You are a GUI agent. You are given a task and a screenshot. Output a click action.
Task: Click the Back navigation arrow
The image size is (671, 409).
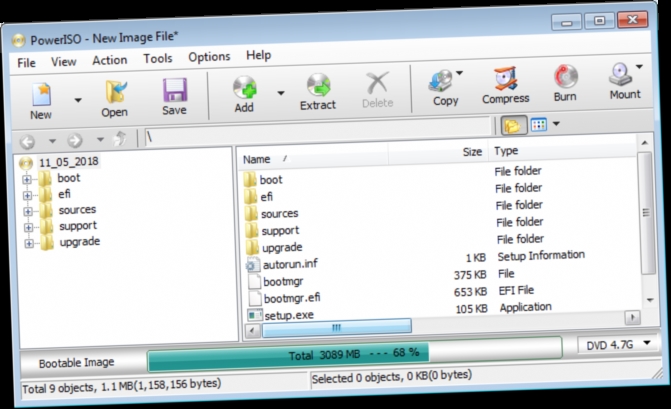(x=27, y=142)
